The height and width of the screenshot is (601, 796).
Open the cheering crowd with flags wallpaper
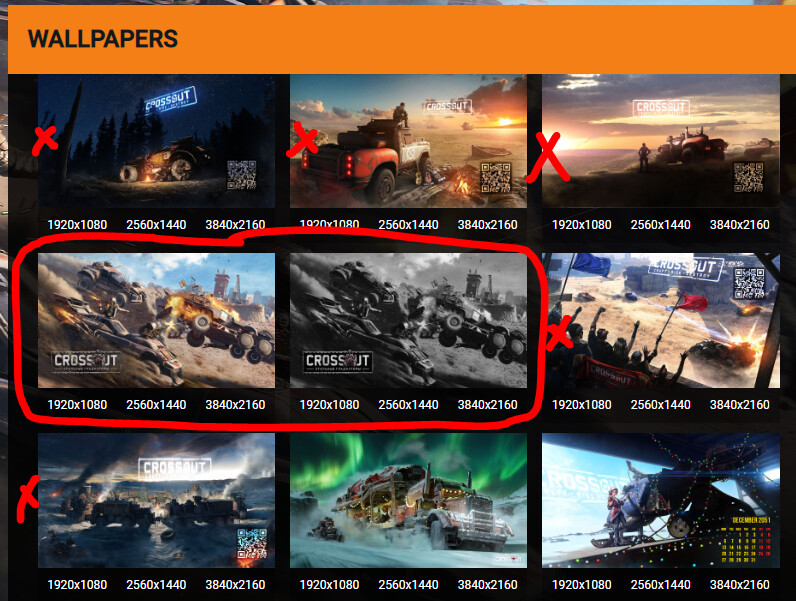point(660,320)
